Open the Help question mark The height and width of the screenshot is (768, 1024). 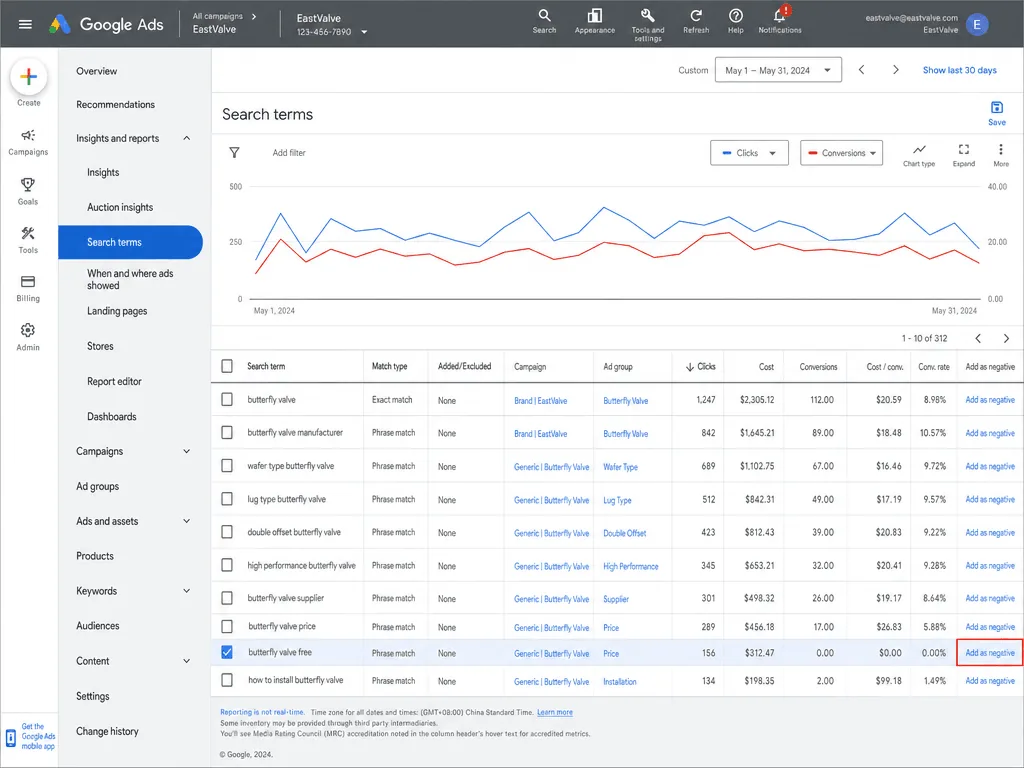click(735, 21)
